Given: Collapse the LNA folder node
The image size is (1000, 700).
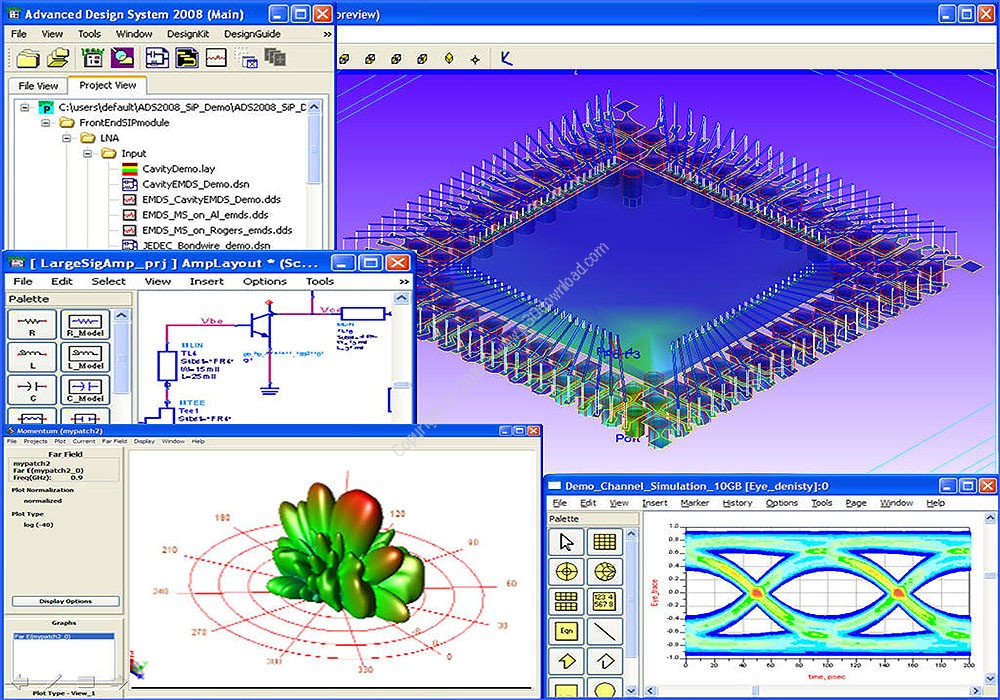Looking at the screenshot, I should tap(67, 138).
